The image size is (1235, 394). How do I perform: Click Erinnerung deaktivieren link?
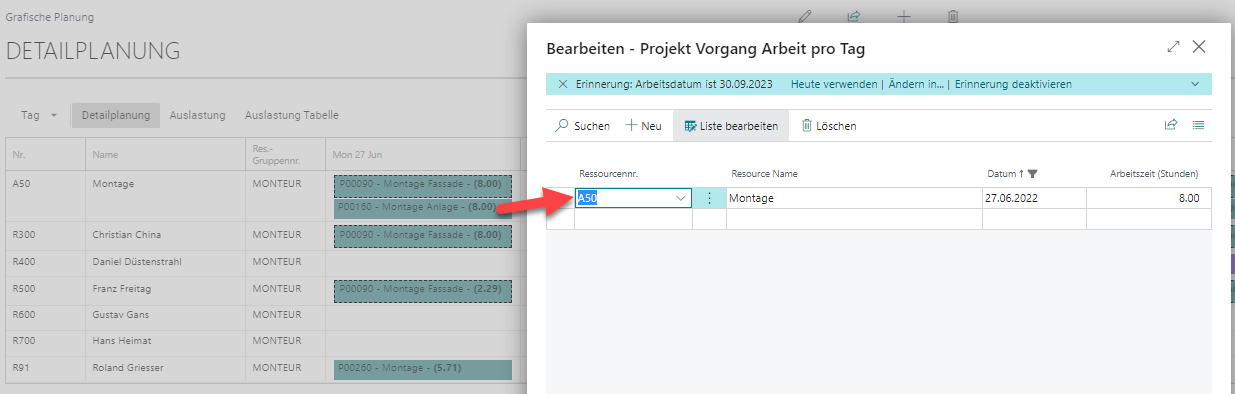pos(1013,84)
